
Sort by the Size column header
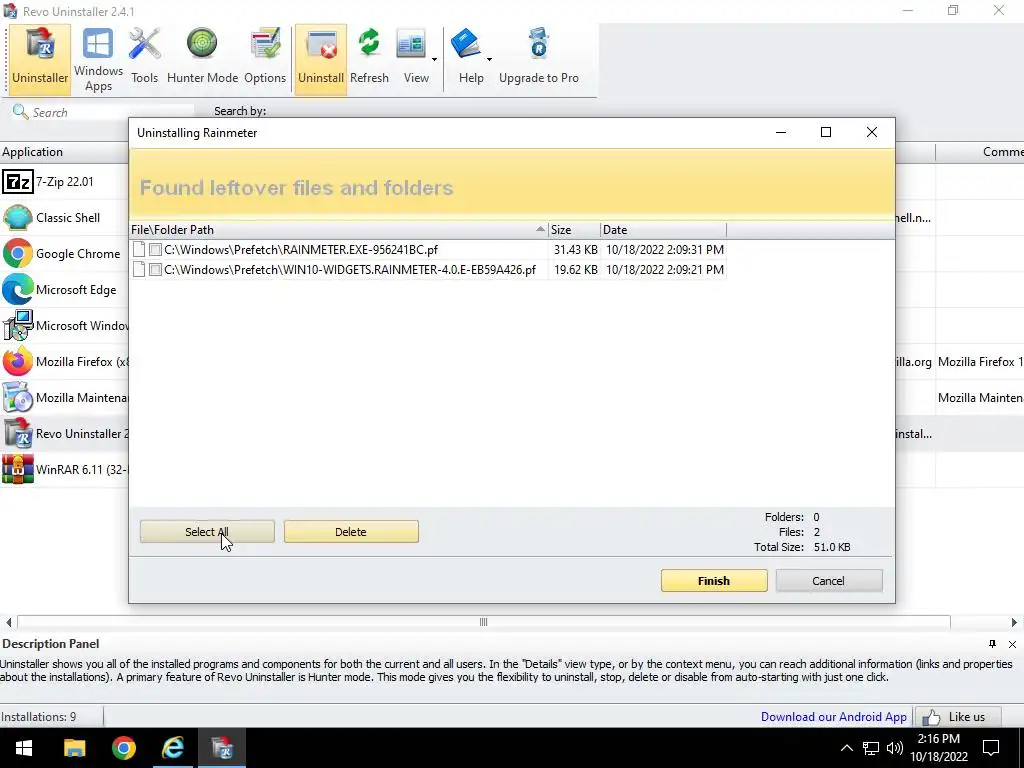pyautogui.click(x=574, y=230)
